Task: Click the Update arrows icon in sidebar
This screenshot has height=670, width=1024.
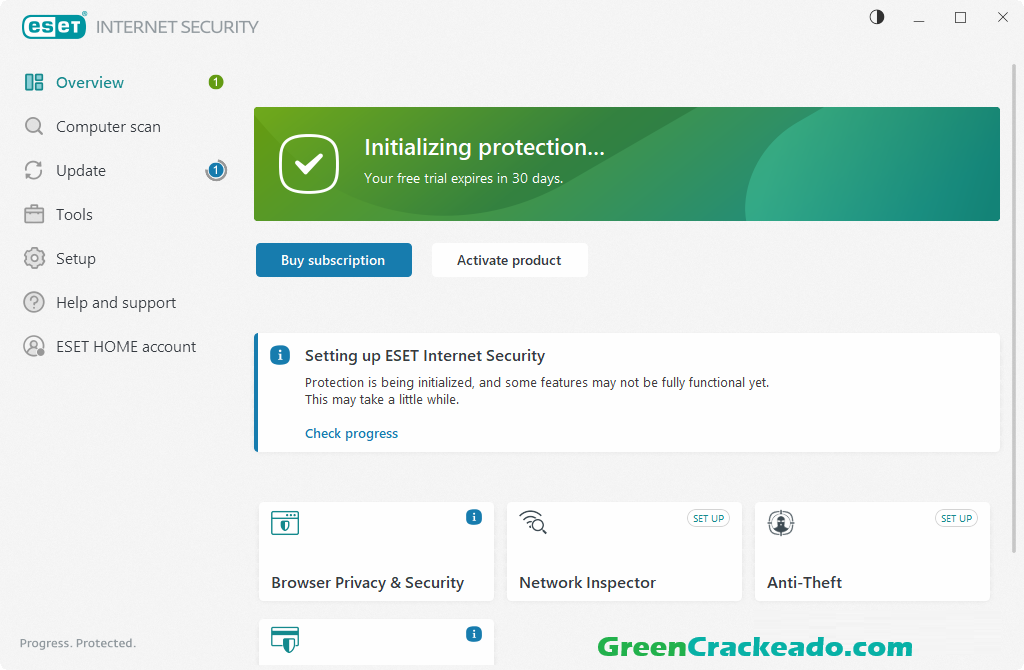Action: click(33, 170)
